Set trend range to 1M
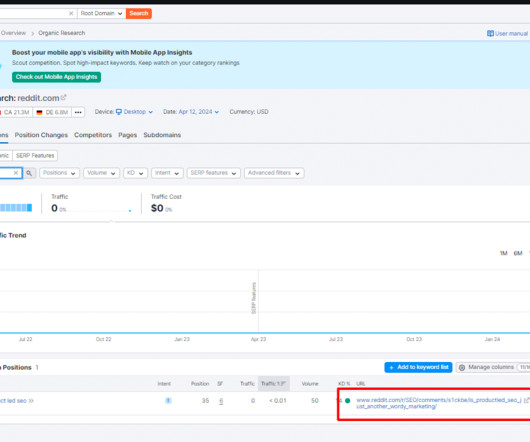Image resolution: width=530 pixels, height=442 pixels. pyautogui.click(x=503, y=253)
